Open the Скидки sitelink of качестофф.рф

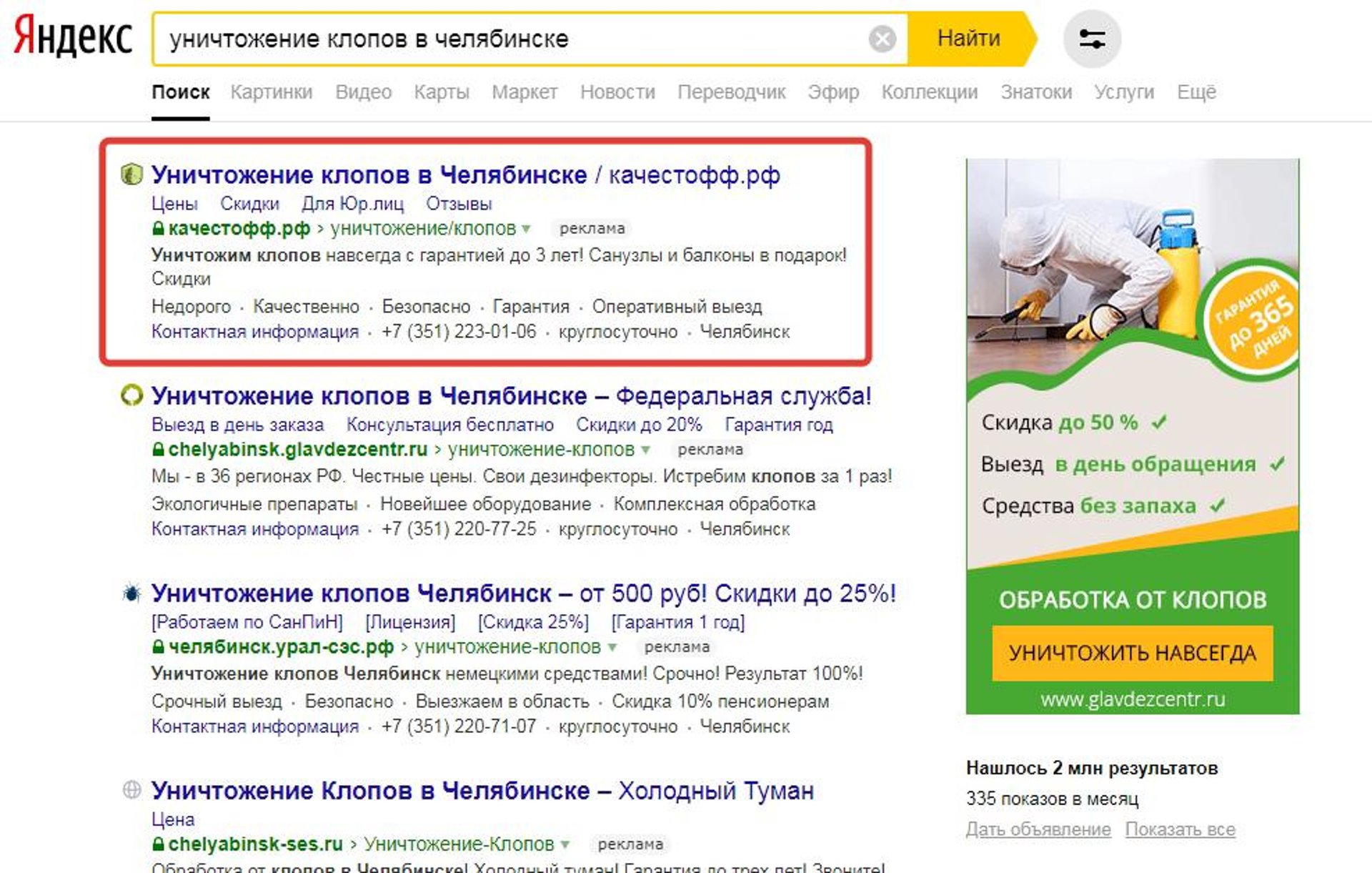[x=249, y=204]
